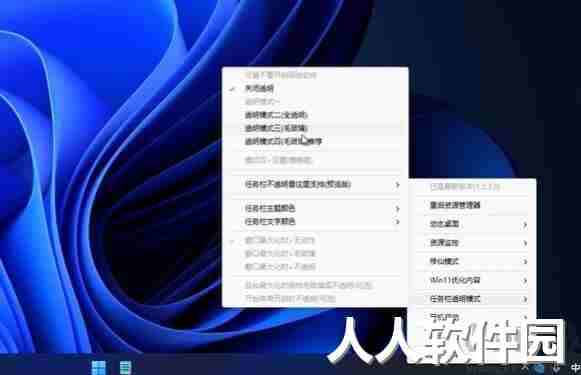Expand the 任务栏透明模式 submenu

[472, 299]
